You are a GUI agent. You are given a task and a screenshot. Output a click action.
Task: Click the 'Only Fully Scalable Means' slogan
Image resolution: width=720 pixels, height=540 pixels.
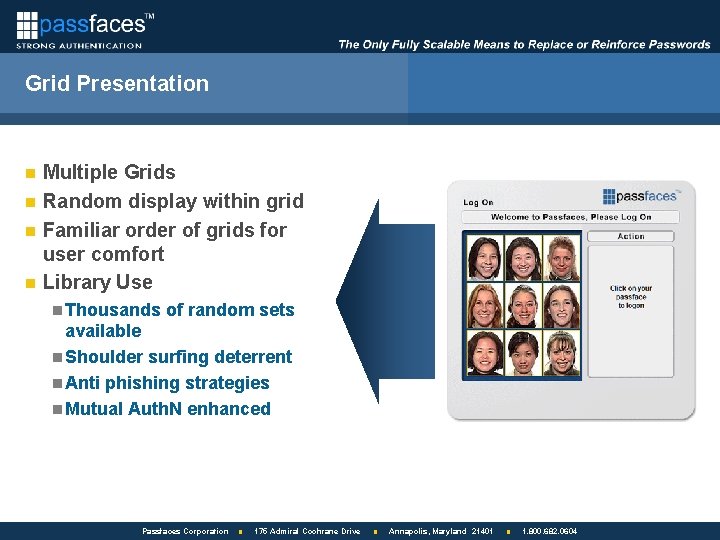point(524,45)
